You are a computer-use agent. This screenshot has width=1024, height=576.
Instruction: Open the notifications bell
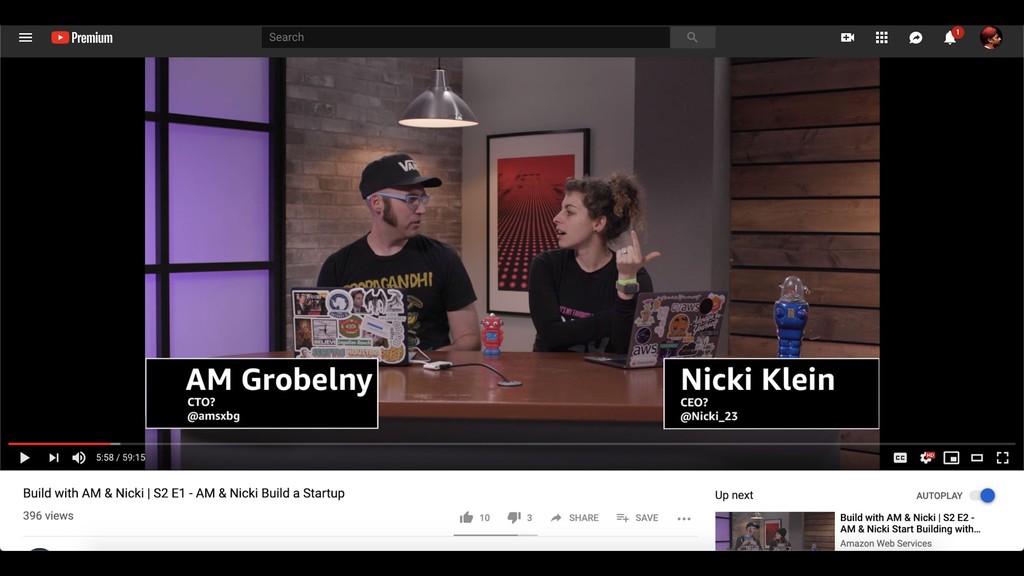pyautogui.click(x=950, y=38)
